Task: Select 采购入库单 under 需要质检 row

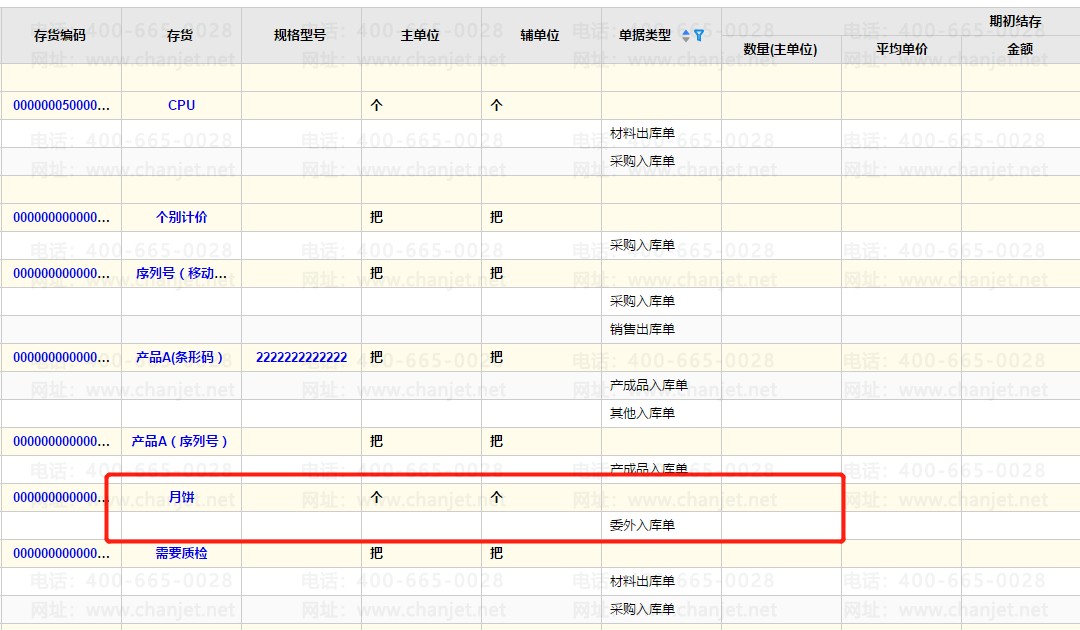Action: (x=642, y=609)
